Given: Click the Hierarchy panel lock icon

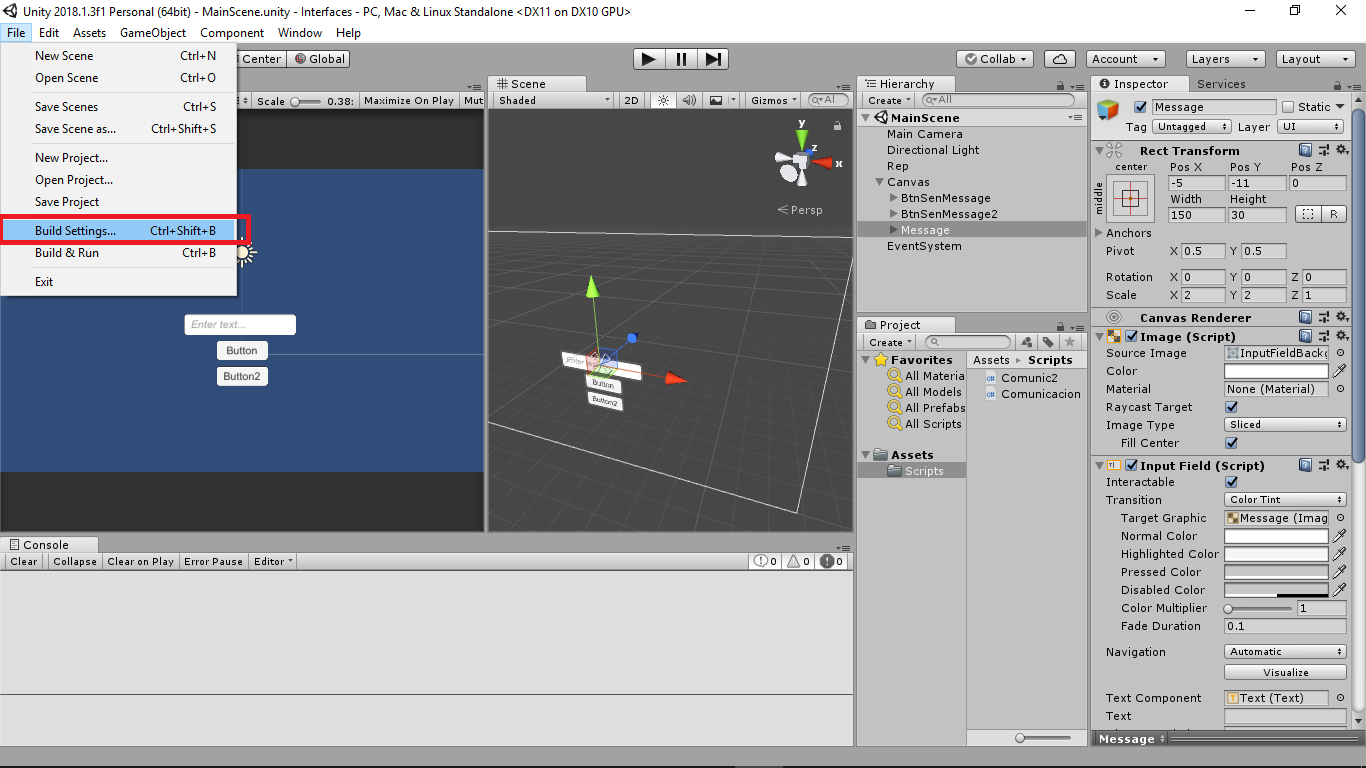Looking at the screenshot, I should tap(1062, 84).
